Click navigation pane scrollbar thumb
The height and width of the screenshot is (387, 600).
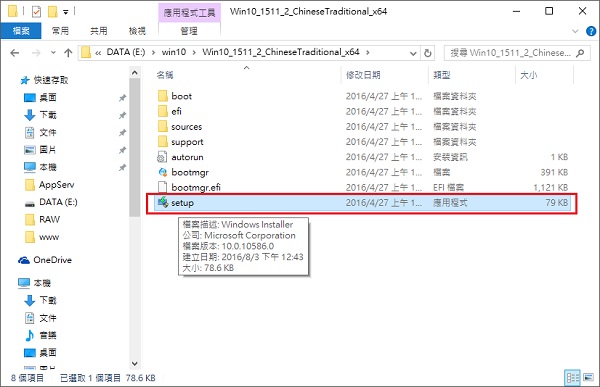coord(134,147)
